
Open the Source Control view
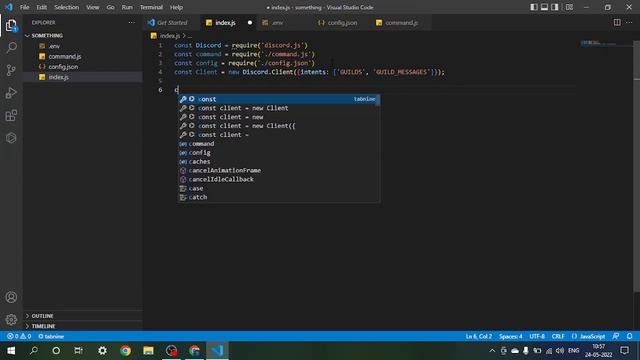point(11,70)
